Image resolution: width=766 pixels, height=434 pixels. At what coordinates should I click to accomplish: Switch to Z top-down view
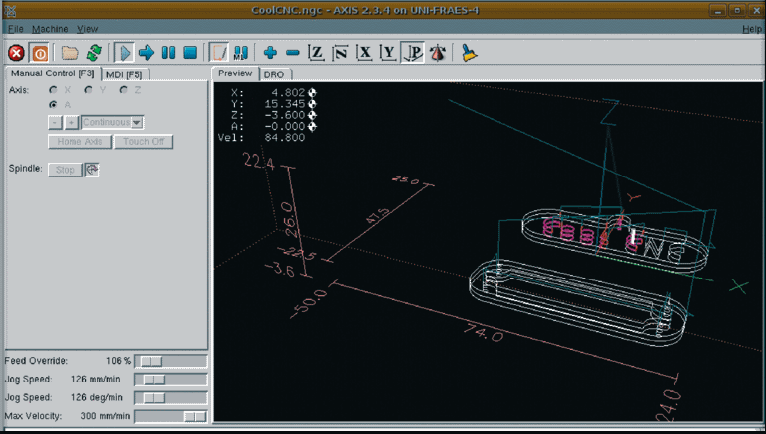click(x=316, y=53)
